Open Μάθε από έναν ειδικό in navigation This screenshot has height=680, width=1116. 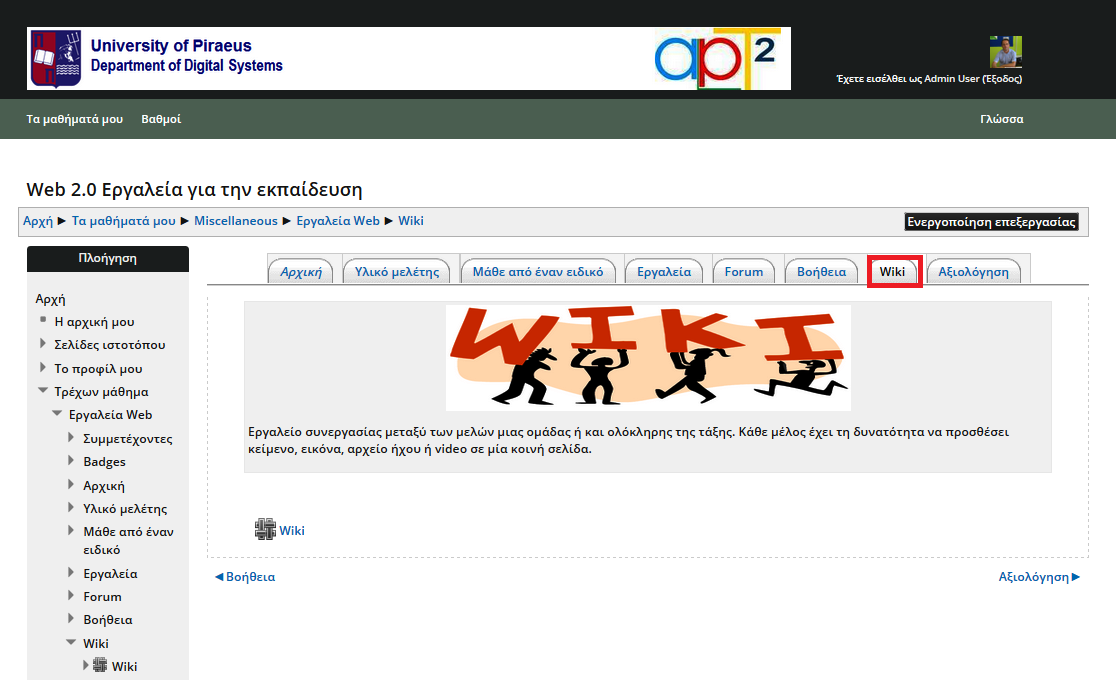(x=128, y=540)
